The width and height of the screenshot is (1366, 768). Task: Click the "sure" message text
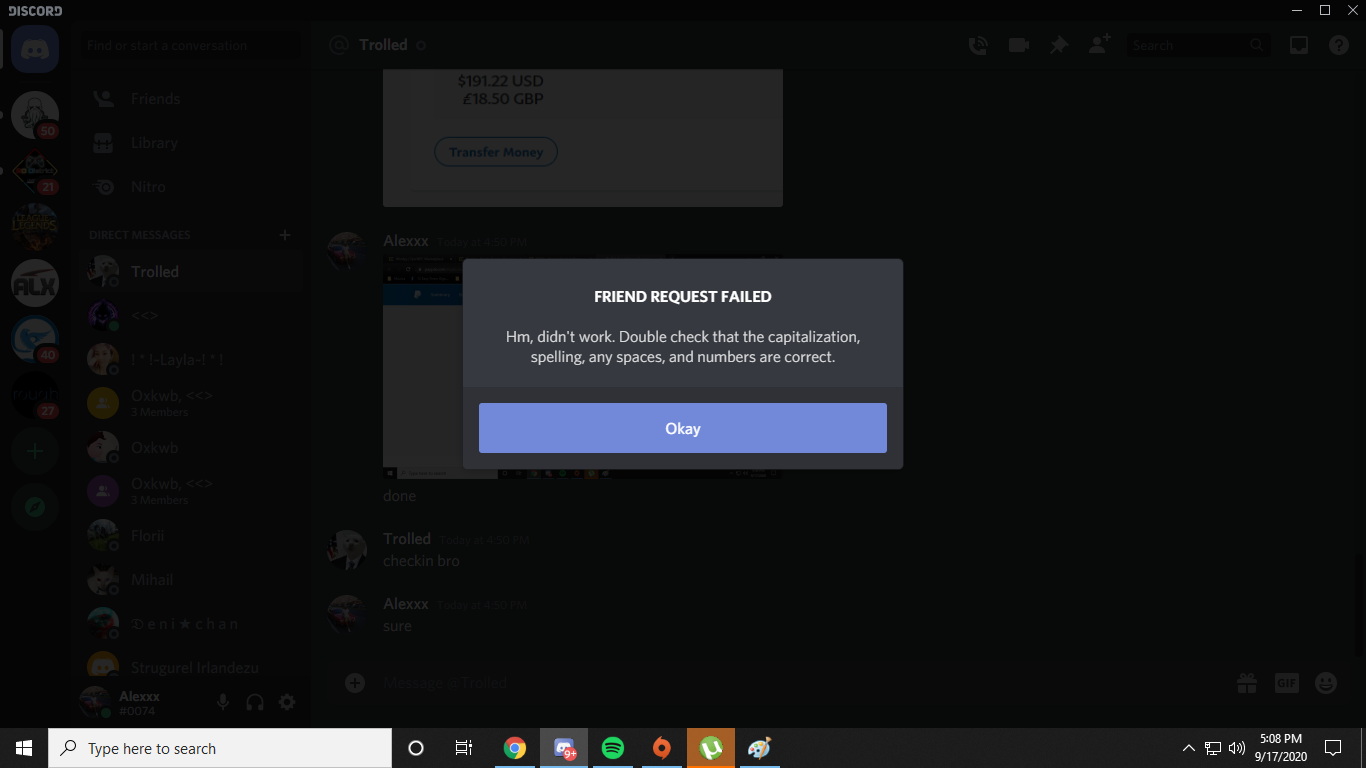click(x=397, y=626)
